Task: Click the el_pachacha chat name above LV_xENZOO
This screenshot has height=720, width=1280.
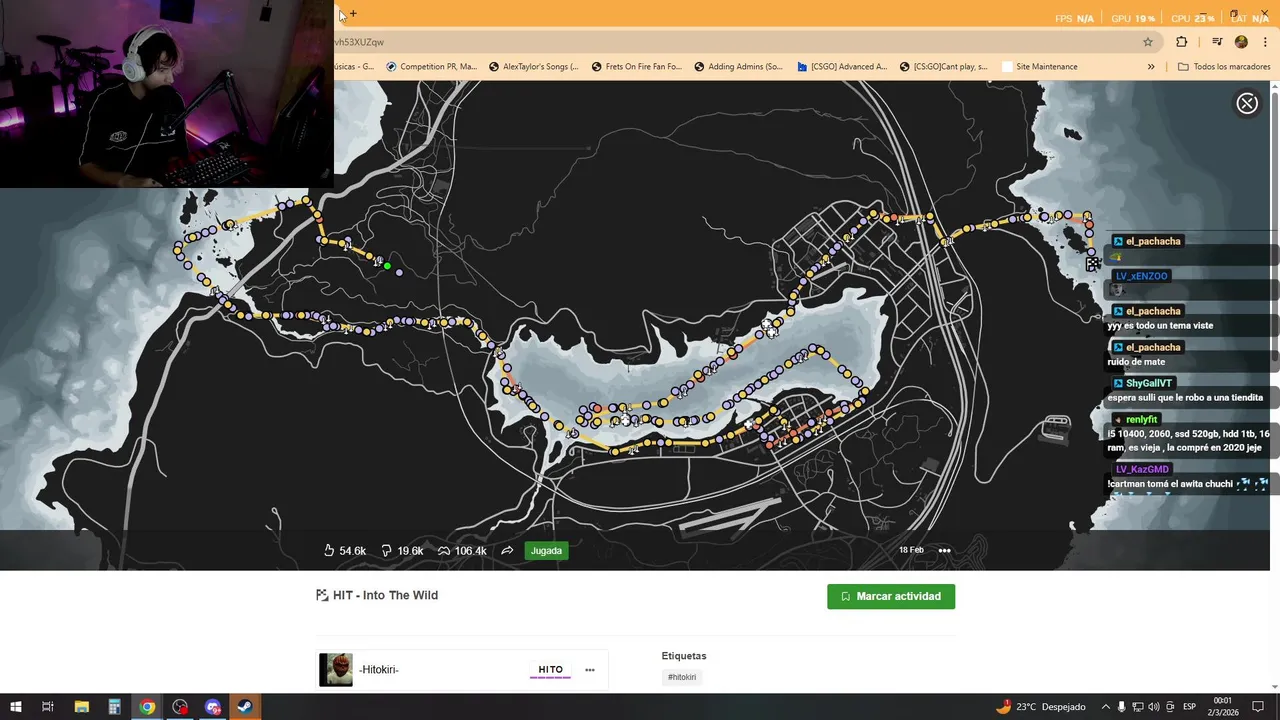Action: coord(1153,241)
